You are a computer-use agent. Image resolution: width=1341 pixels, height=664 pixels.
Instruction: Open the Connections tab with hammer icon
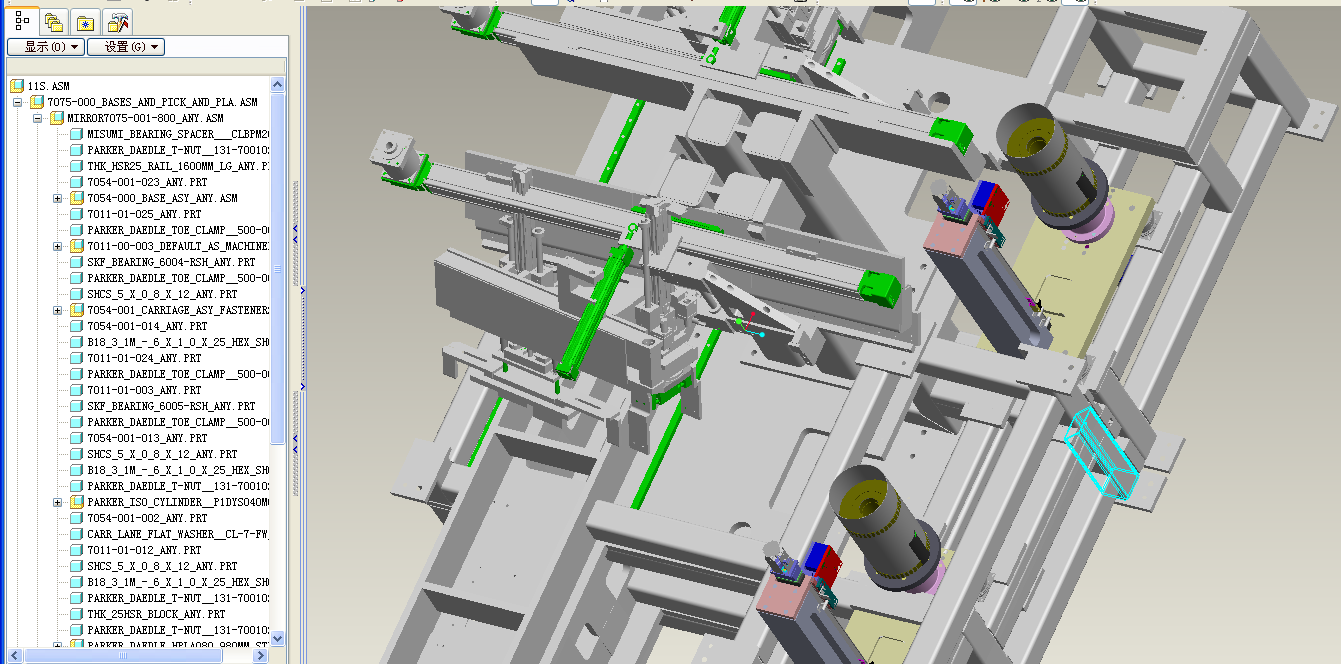(x=118, y=21)
